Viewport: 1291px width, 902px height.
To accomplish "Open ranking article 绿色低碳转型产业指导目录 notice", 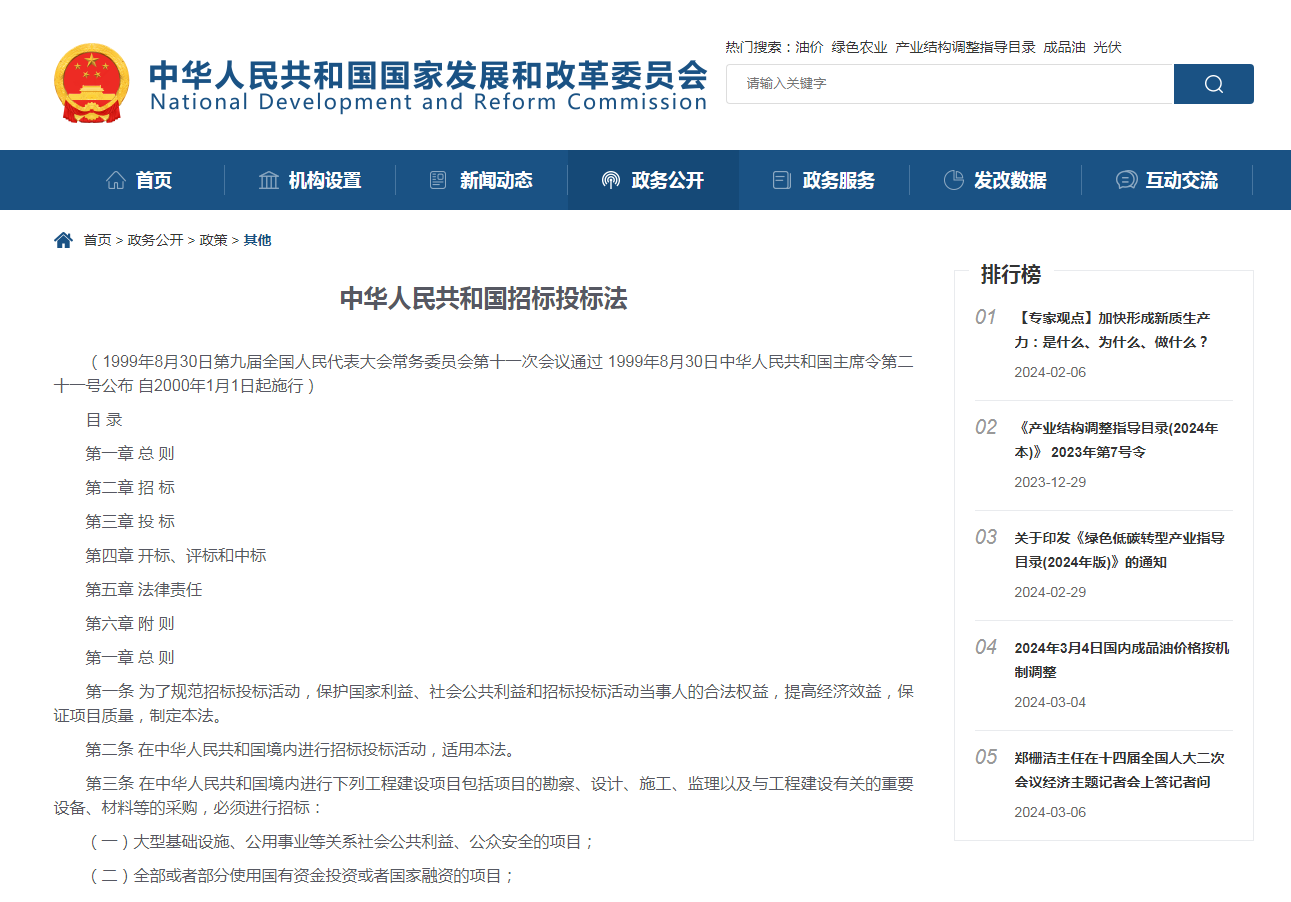I will tap(1119, 549).
